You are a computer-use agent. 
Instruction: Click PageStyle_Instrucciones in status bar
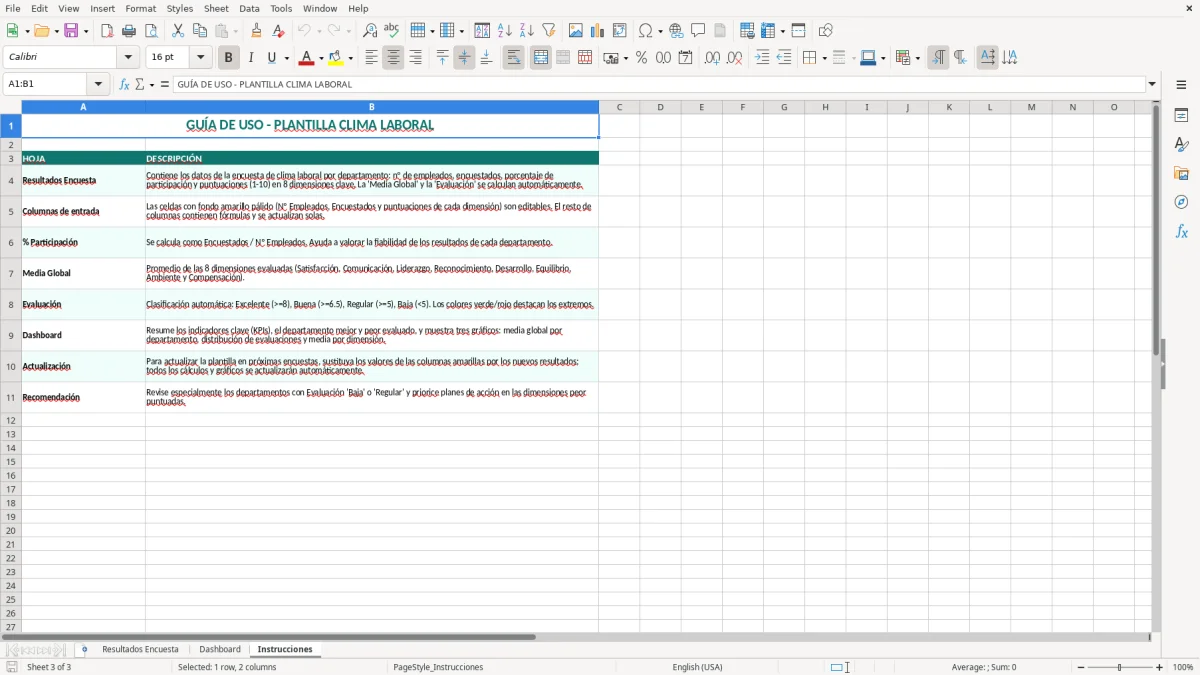(x=438, y=667)
